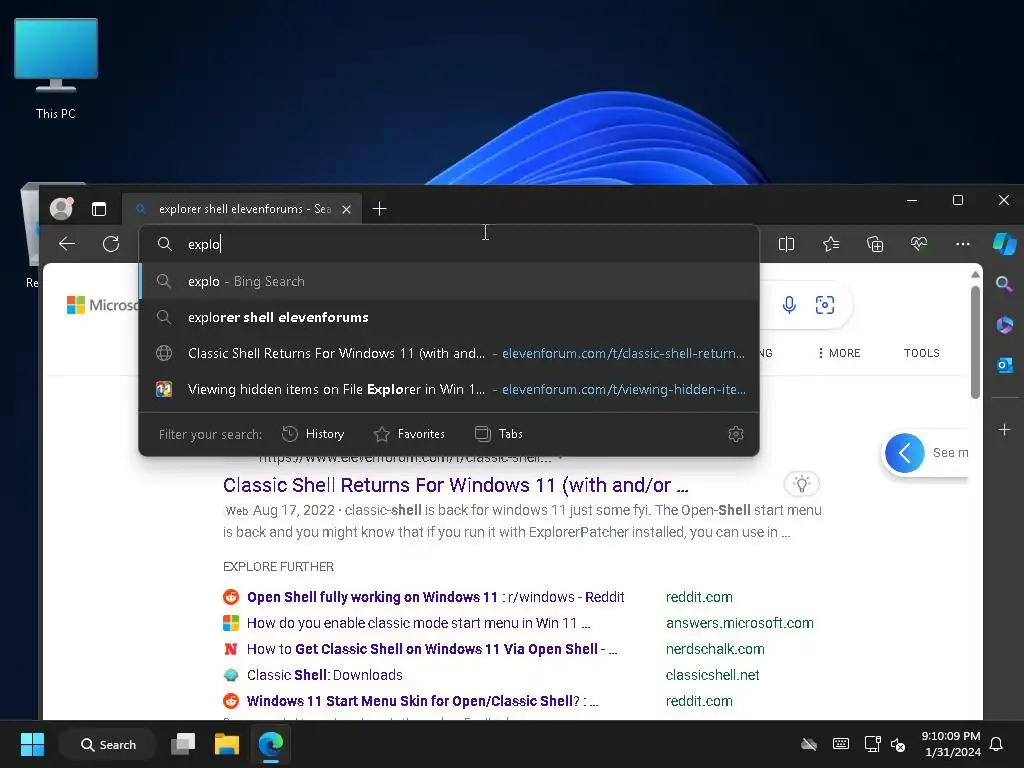Open Settings and more ellipsis menu
1024x768 pixels.
click(x=963, y=244)
